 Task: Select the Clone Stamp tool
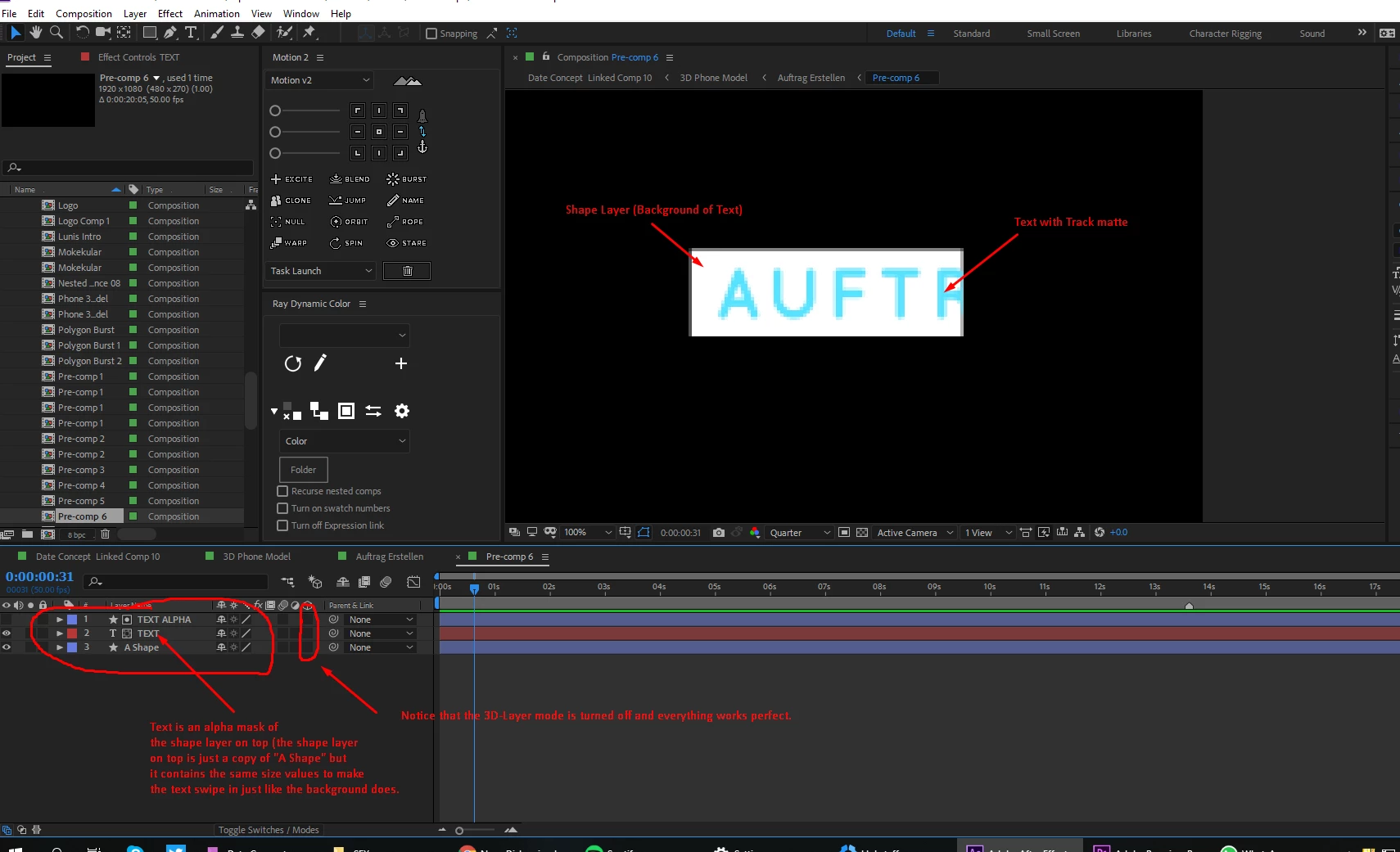(237, 33)
